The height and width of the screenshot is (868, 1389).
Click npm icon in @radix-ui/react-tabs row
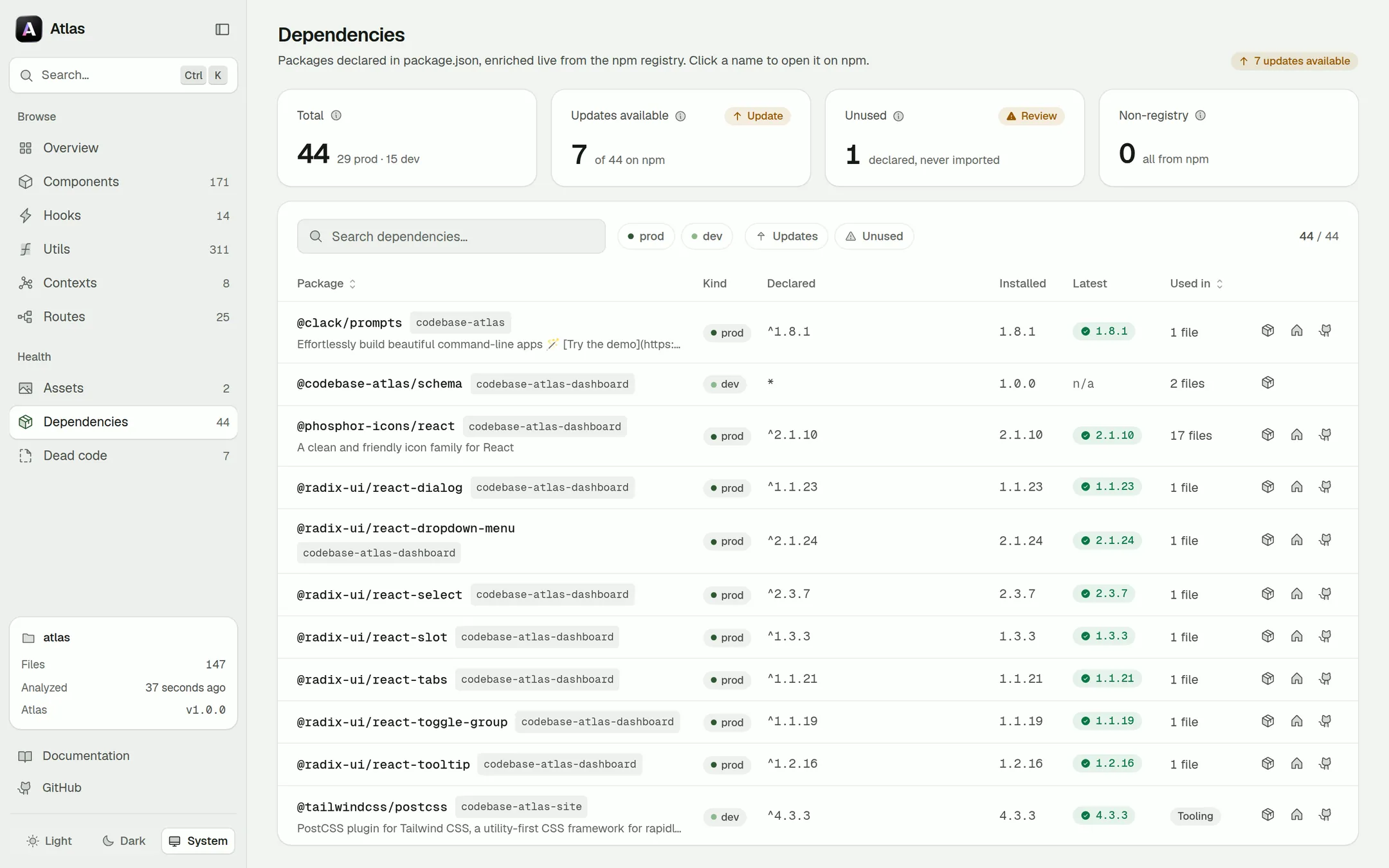pos(1267,679)
